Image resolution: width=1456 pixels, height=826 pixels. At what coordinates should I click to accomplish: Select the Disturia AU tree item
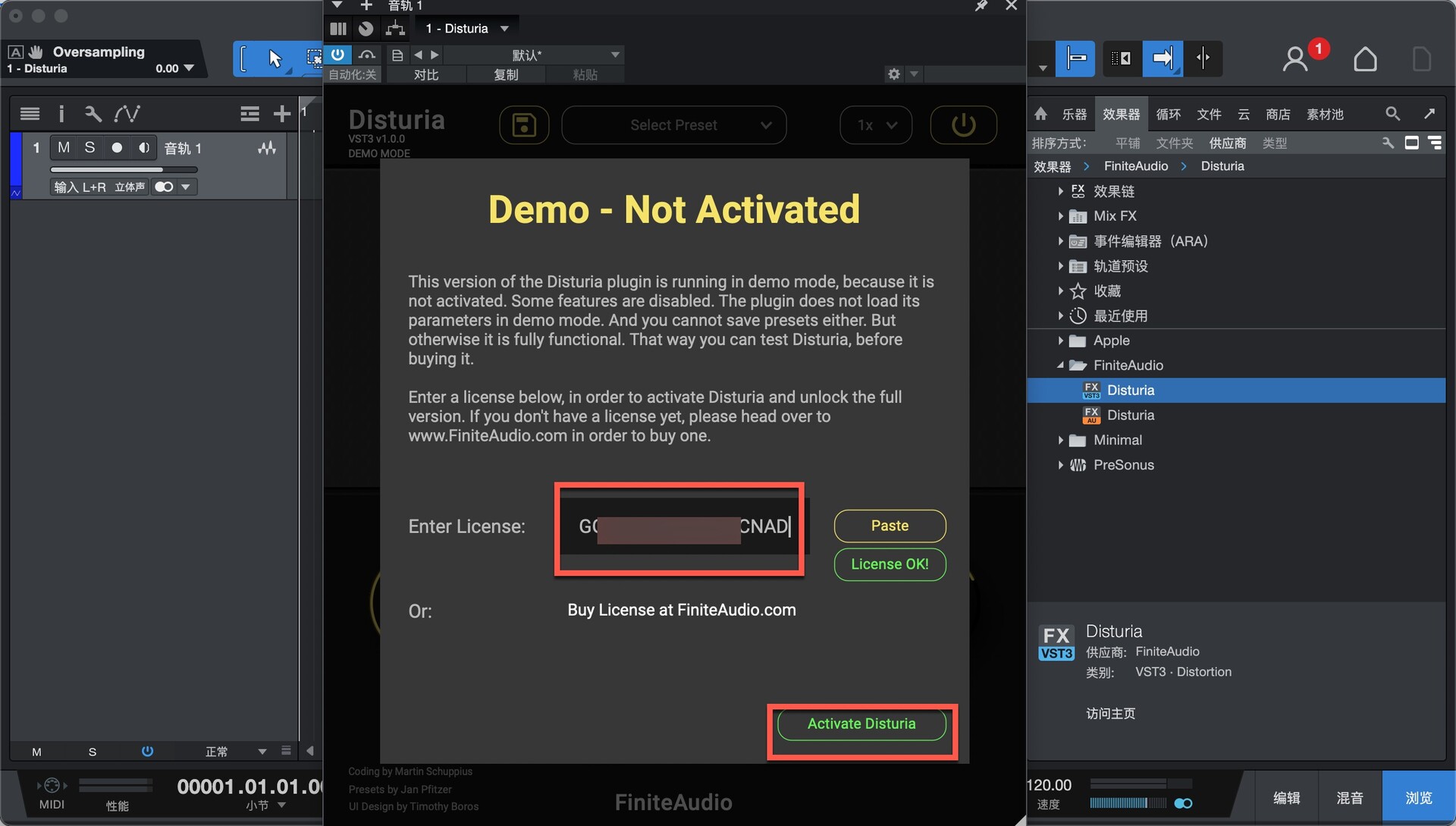(1236, 415)
